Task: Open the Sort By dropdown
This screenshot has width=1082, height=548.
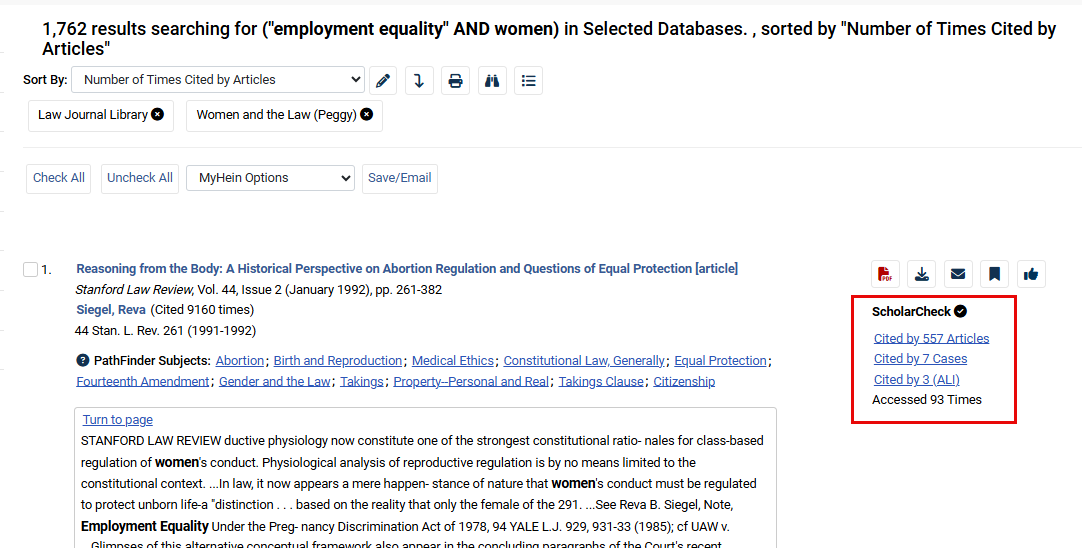Action: coord(218,80)
